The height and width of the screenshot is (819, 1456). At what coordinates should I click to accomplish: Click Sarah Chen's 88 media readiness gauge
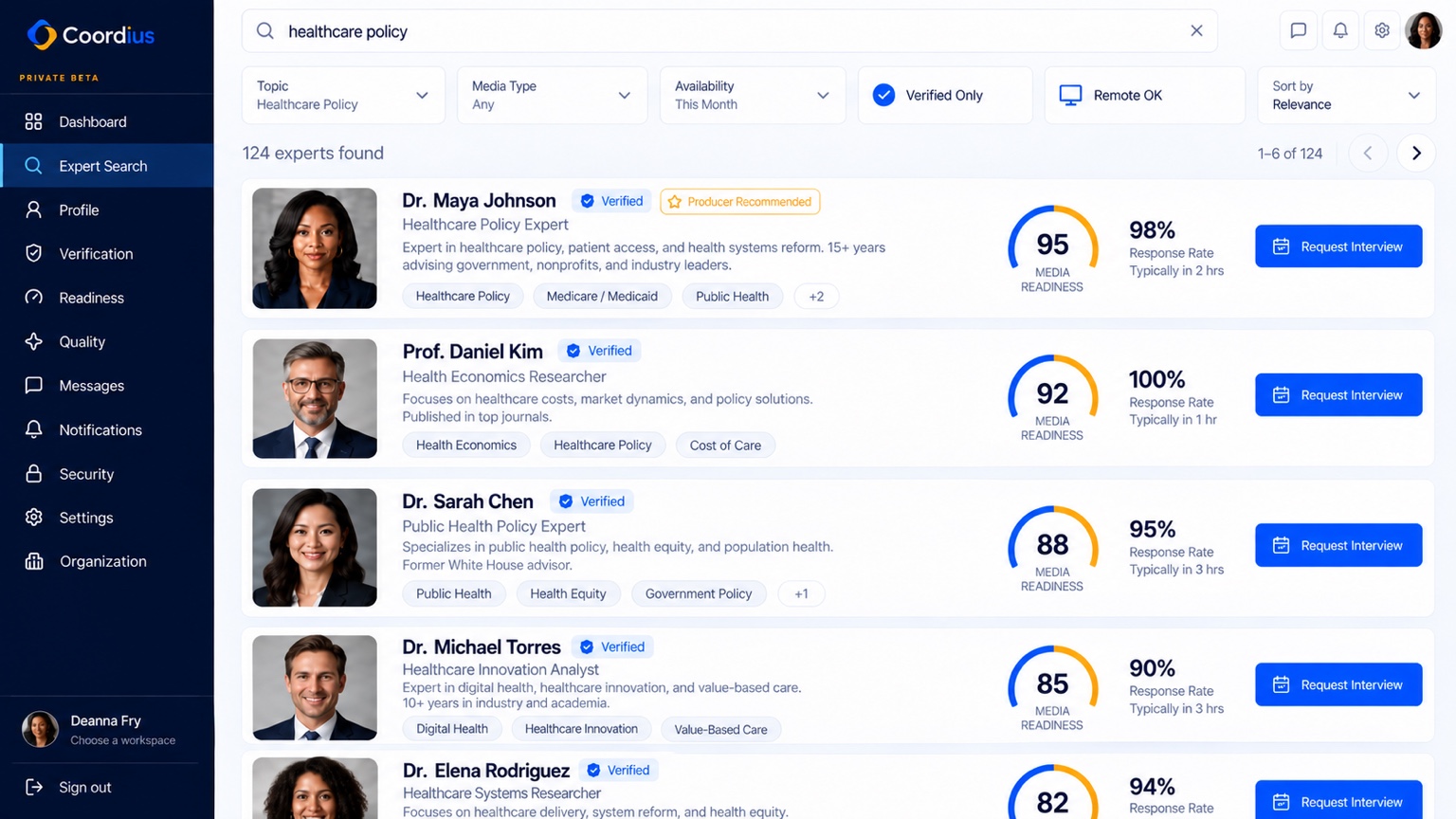coord(1052,549)
